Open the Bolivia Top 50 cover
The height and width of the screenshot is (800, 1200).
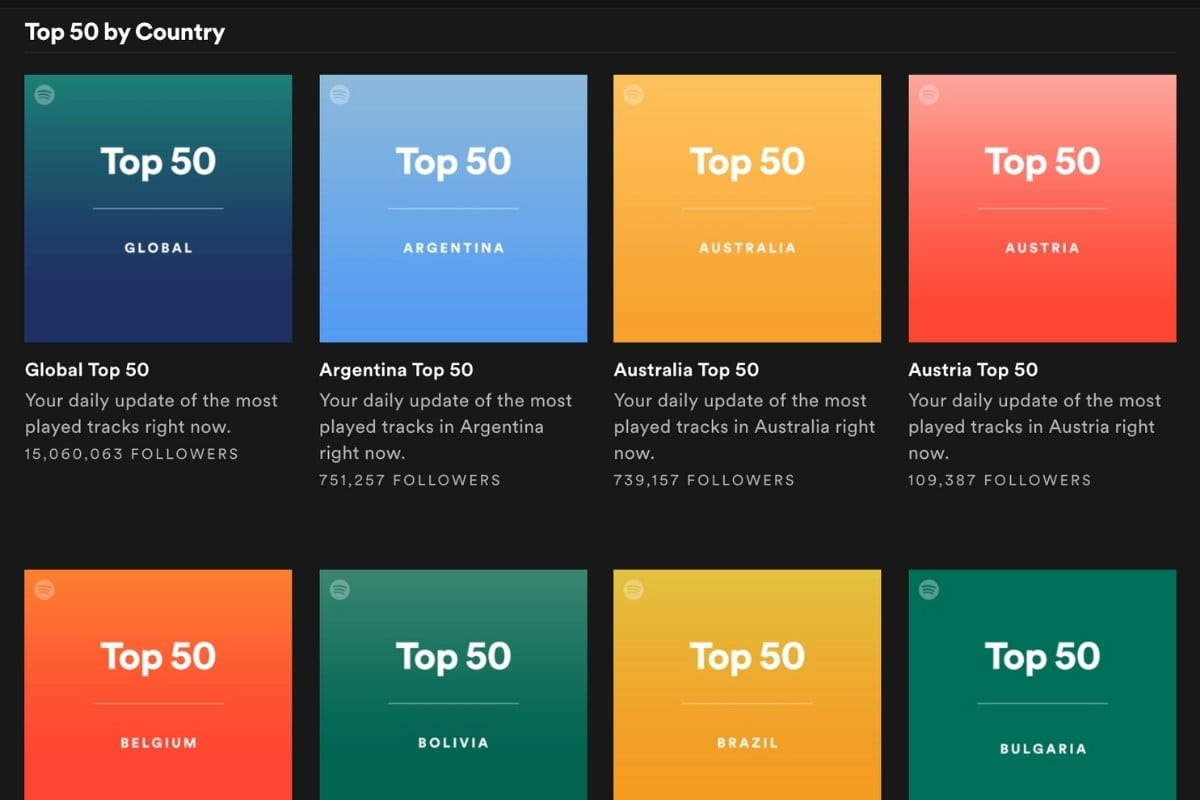tap(453, 685)
